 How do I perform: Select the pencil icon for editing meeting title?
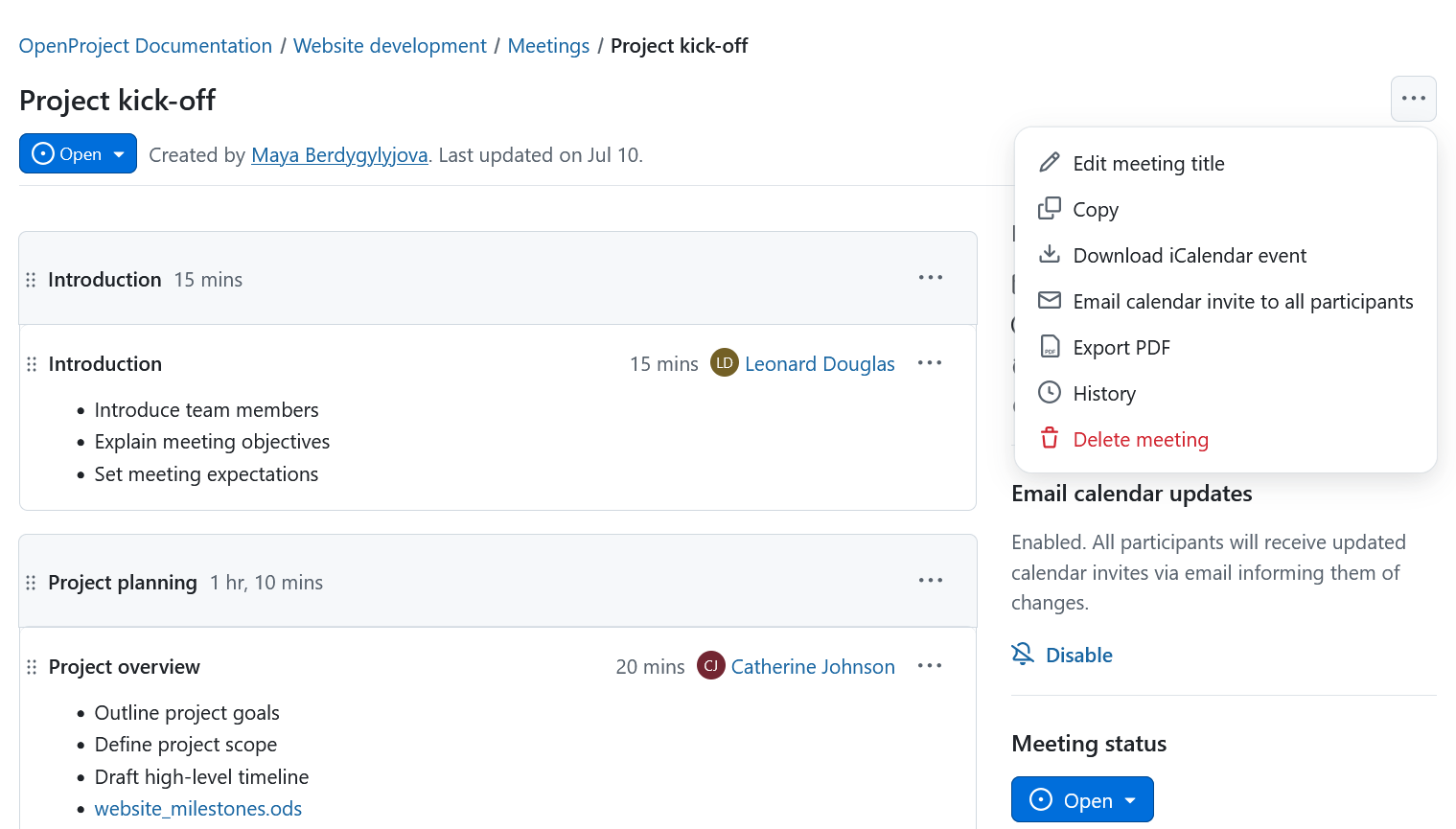pos(1050,162)
